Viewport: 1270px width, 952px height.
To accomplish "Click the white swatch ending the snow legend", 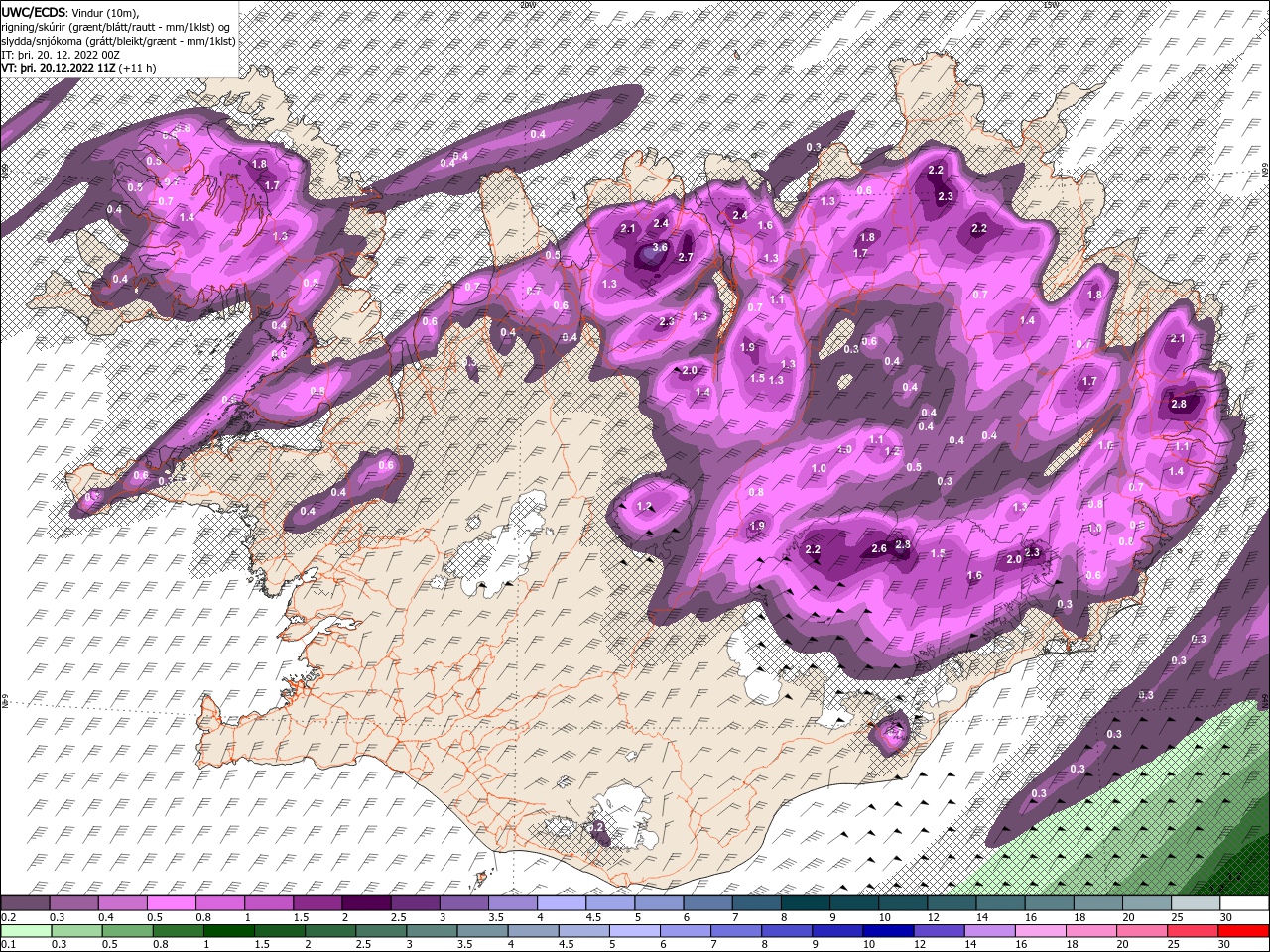I will (x=1244, y=903).
